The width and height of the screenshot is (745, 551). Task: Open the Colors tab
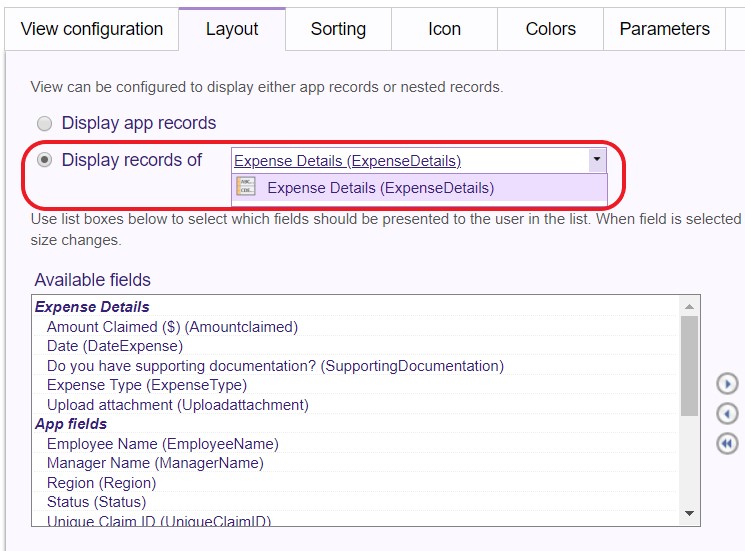point(550,29)
